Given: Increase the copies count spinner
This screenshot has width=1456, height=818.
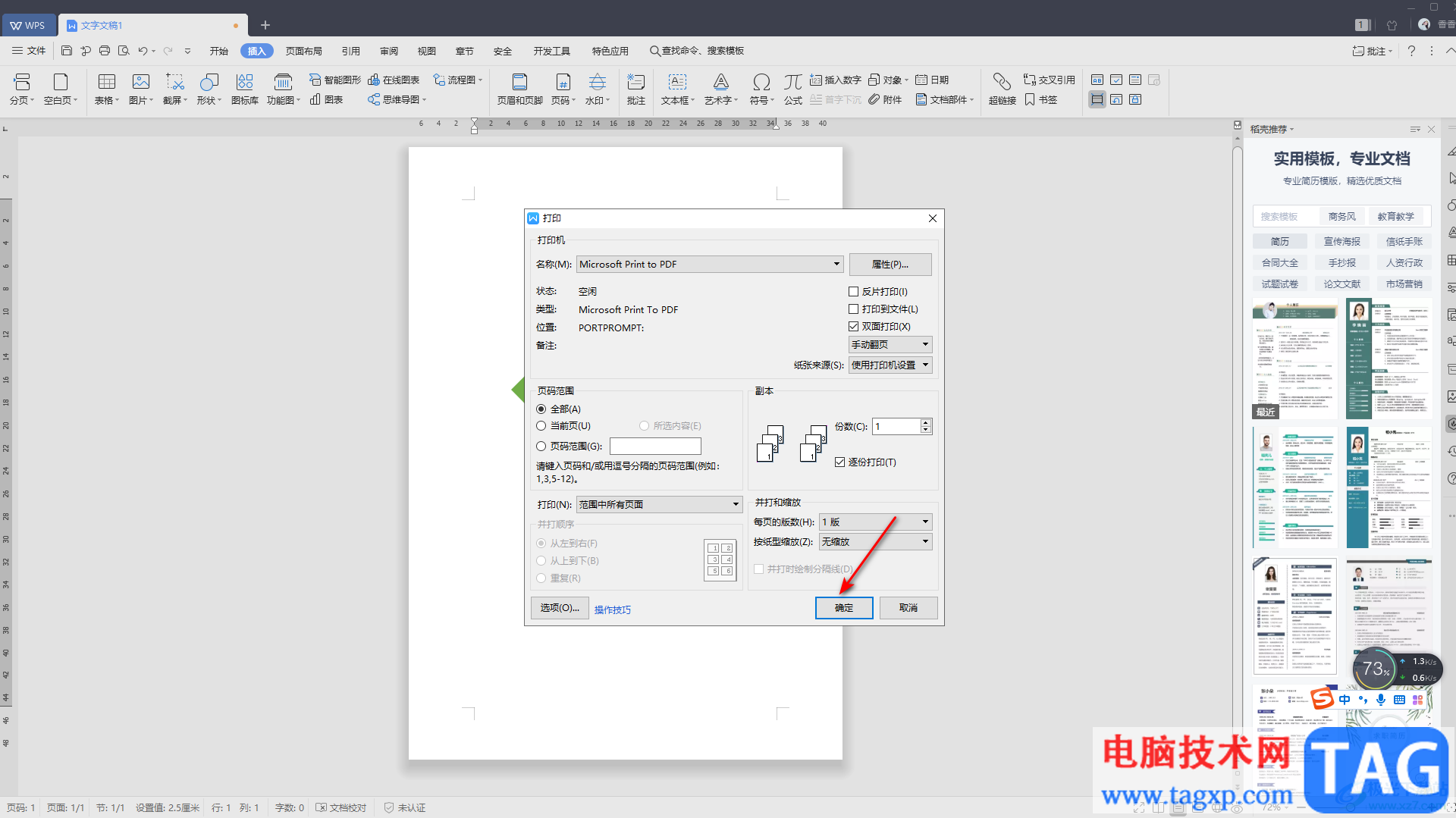Looking at the screenshot, I should point(925,422).
